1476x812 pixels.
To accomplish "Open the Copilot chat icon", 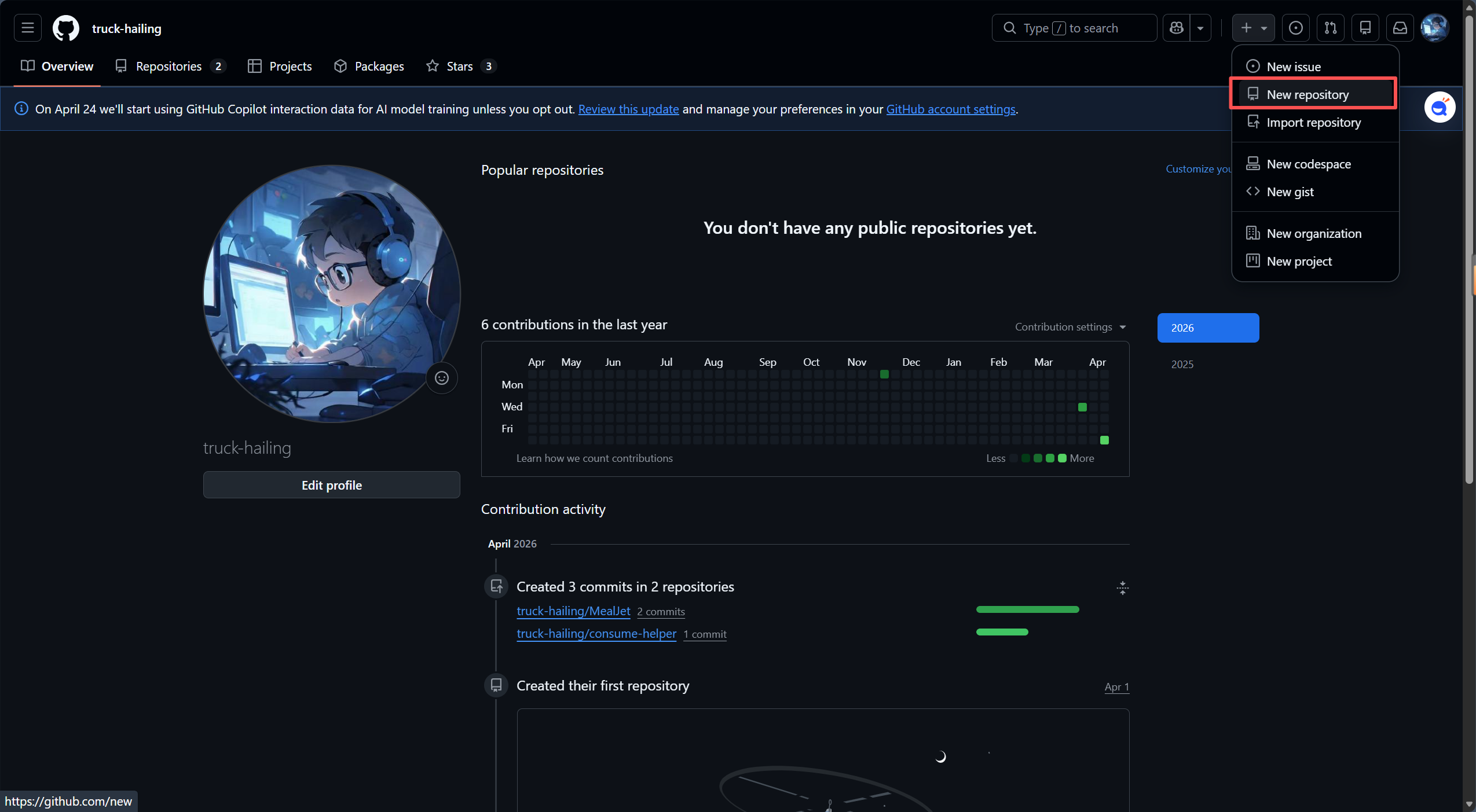I will click(x=1176, y=28).
